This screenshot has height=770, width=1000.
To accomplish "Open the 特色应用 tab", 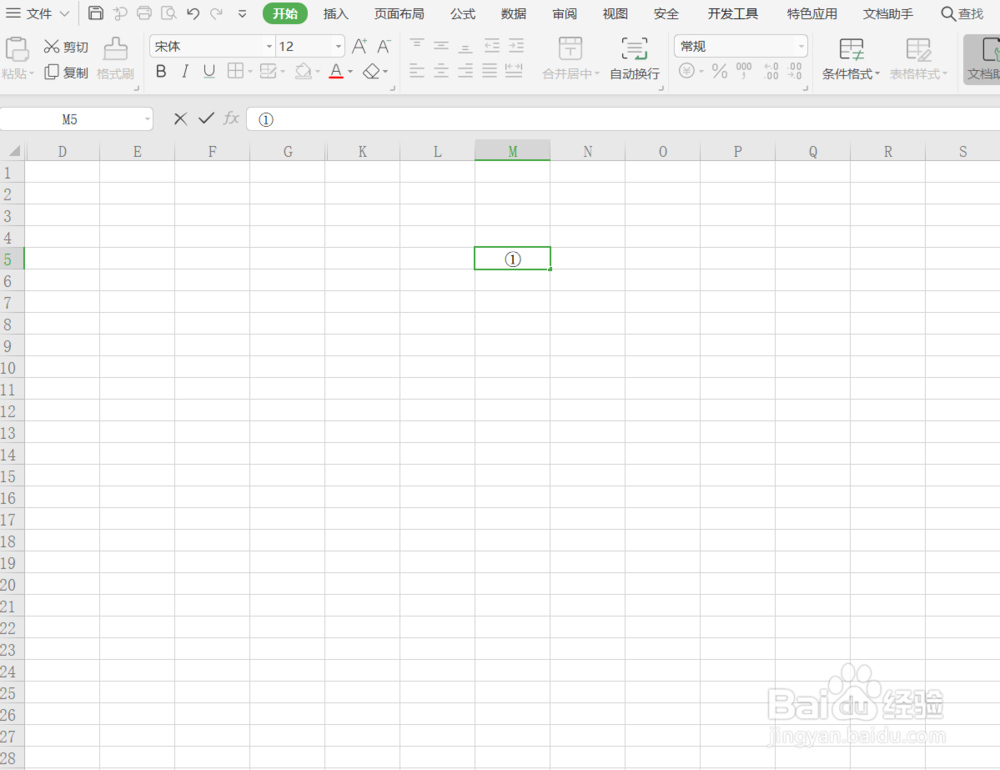I will click(x=812, y=13).
